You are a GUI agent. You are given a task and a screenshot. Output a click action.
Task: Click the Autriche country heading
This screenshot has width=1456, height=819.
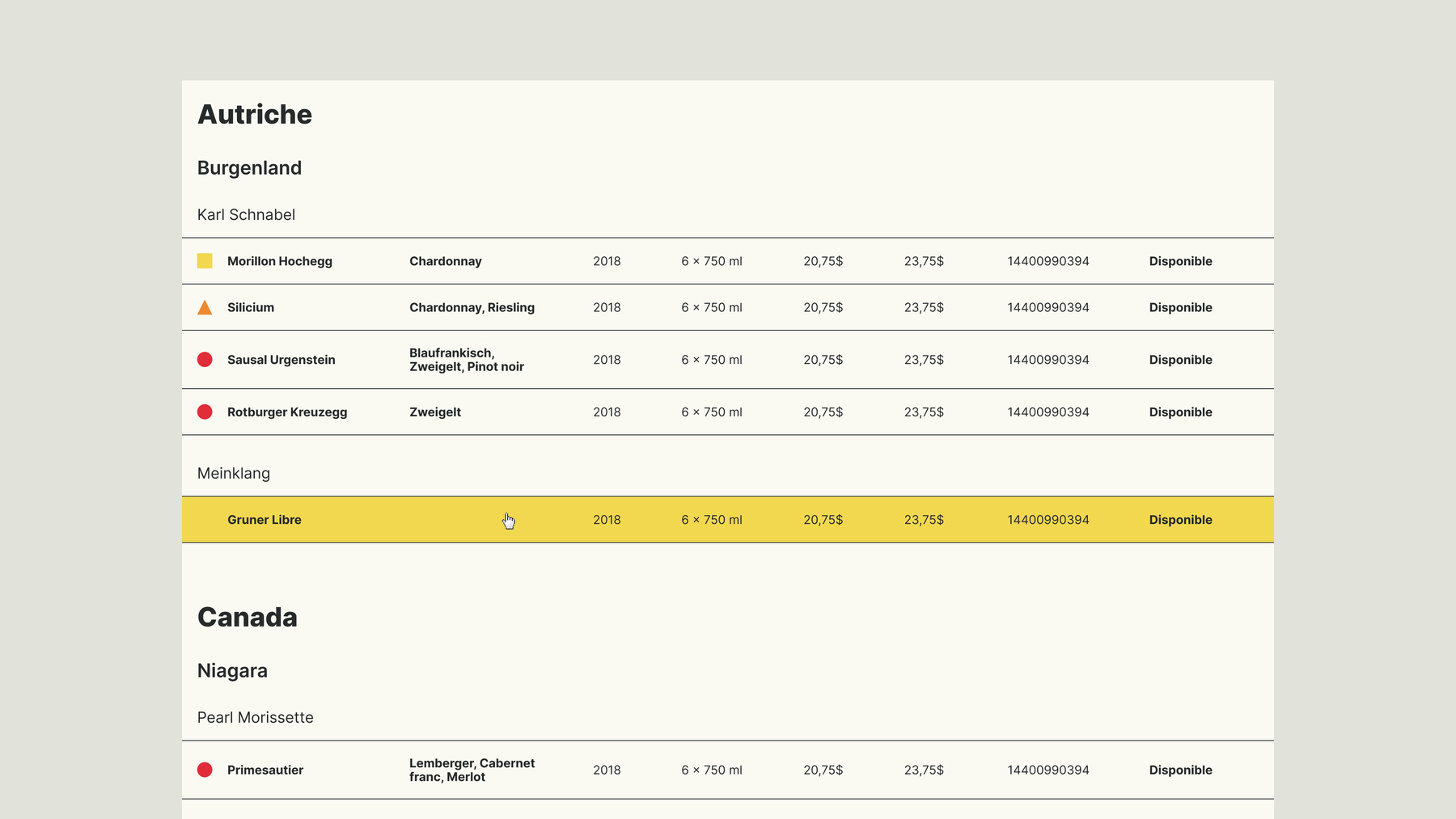coord(255,114)
